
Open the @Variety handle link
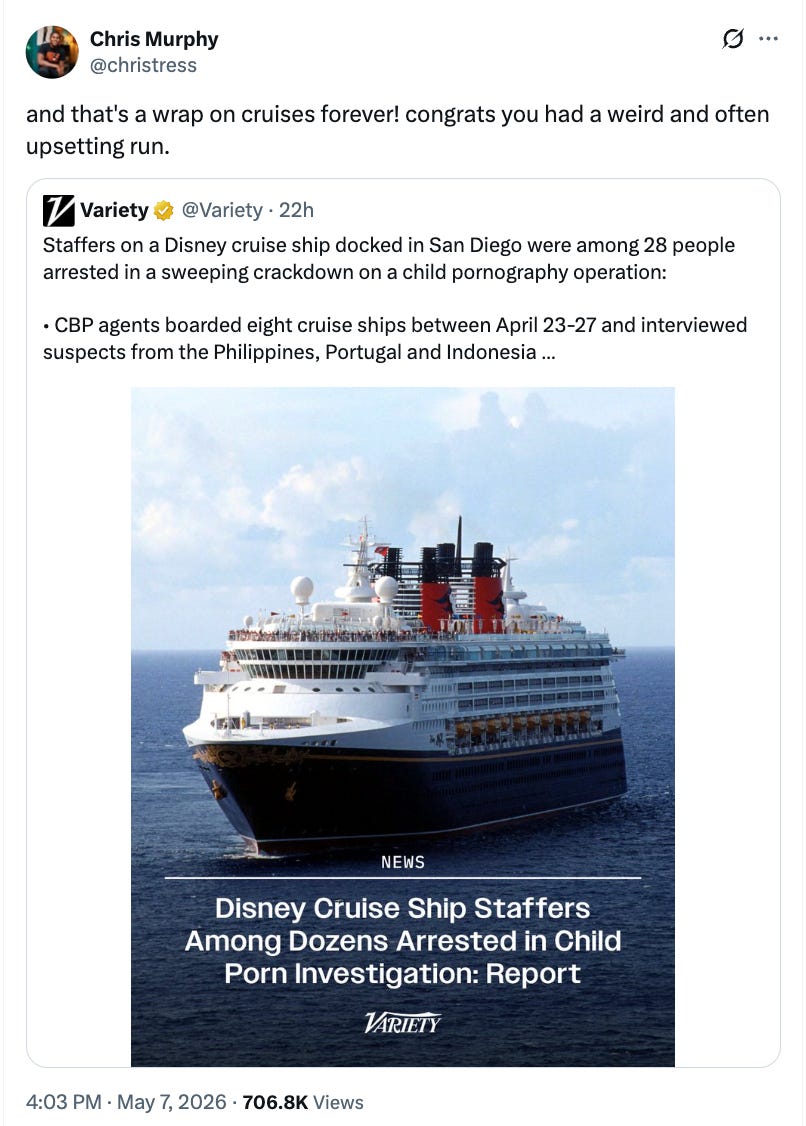(222, 210)
